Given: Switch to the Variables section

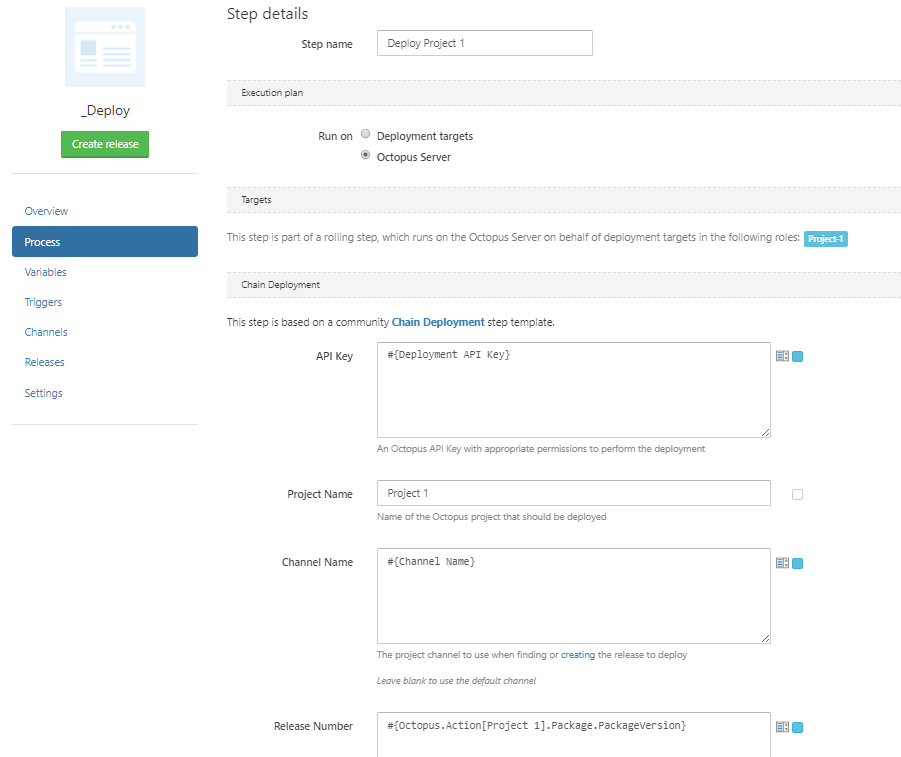Looking at the screenshot, I should point(45,272).
